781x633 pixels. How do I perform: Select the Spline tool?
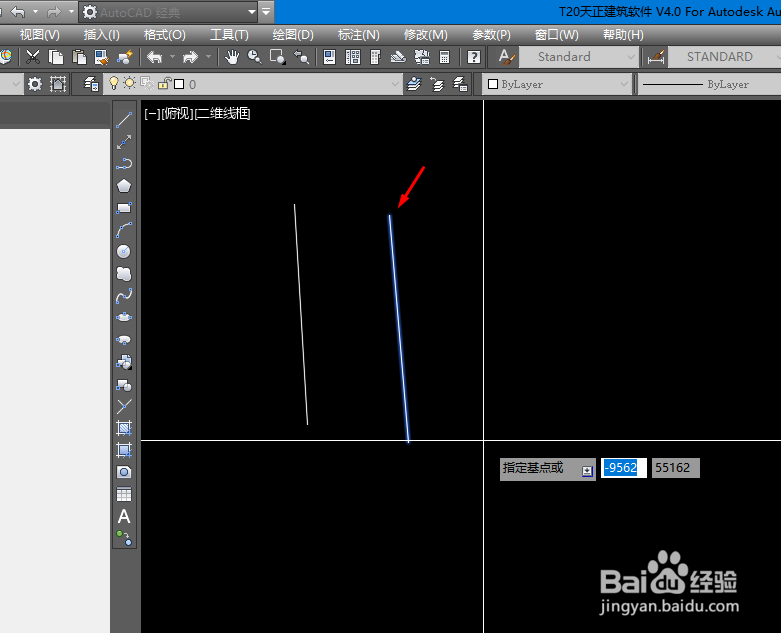tap(124, 296)
